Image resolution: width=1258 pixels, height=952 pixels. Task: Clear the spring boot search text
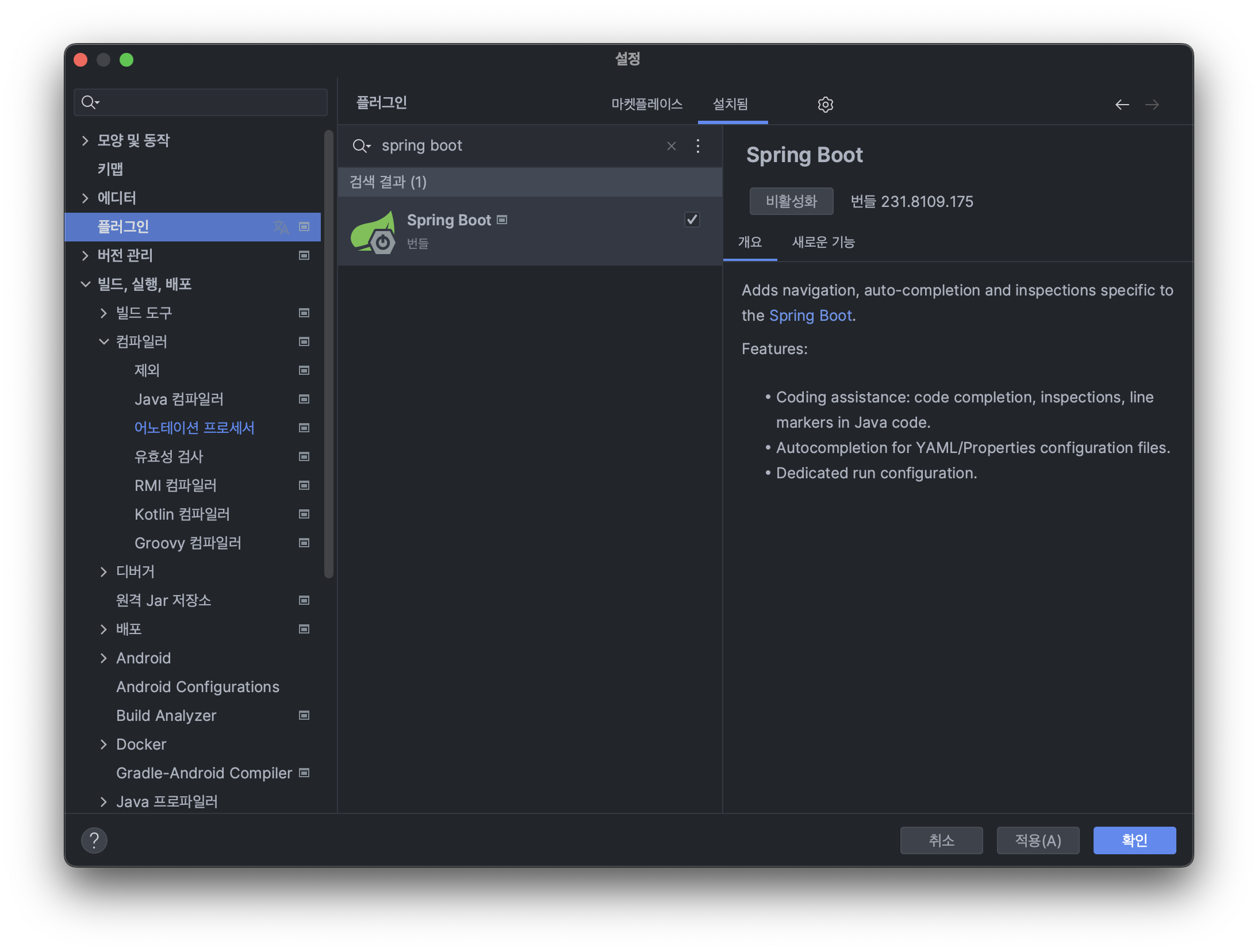pyautogui.click(x=671, y=146)
